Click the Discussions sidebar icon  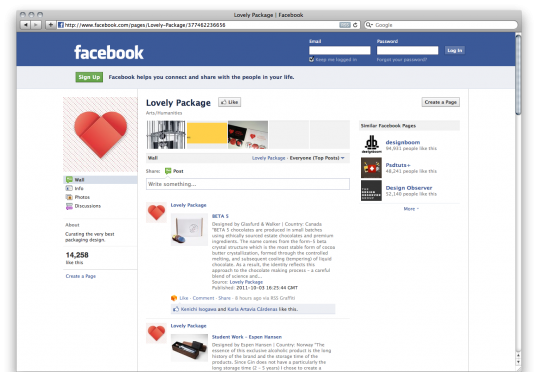[x=69, y=206]
